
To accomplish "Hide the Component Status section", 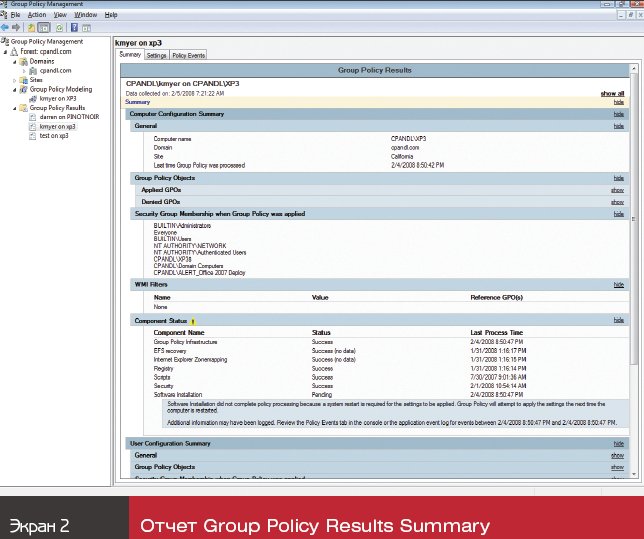I will pyautogui.click(x=618, y=320).
